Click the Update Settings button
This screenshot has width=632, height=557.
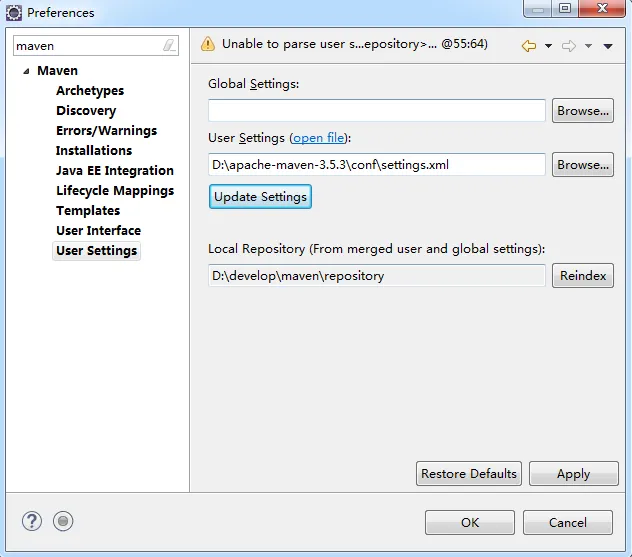pyautogui.click(x=260, y=197)
